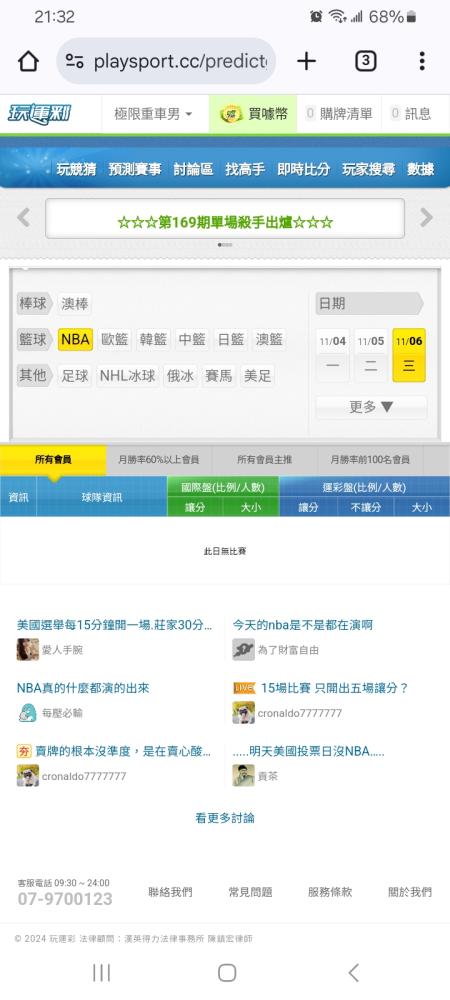
Task: Select 賽馬 category
Action: [x=219, y=376]
